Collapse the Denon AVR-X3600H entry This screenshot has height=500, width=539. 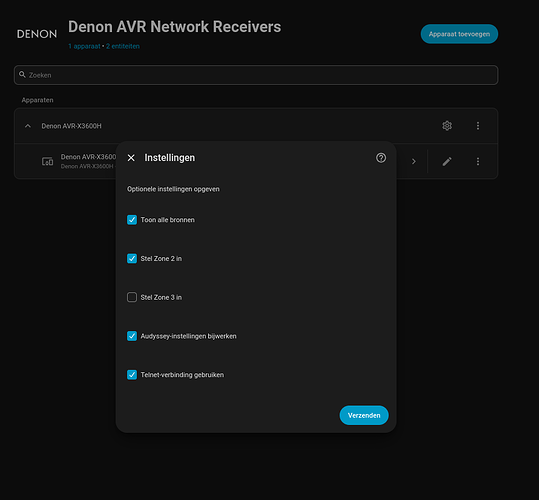point(28,126)
